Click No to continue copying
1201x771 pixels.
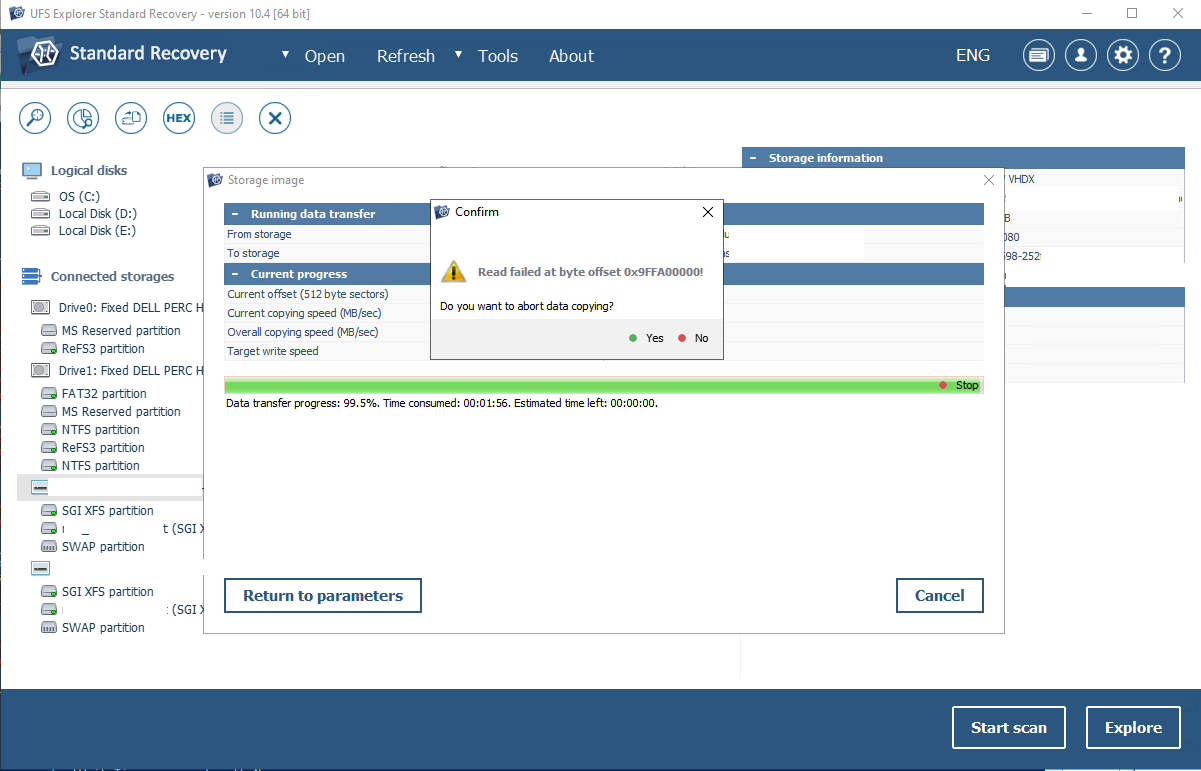point(693,338)
